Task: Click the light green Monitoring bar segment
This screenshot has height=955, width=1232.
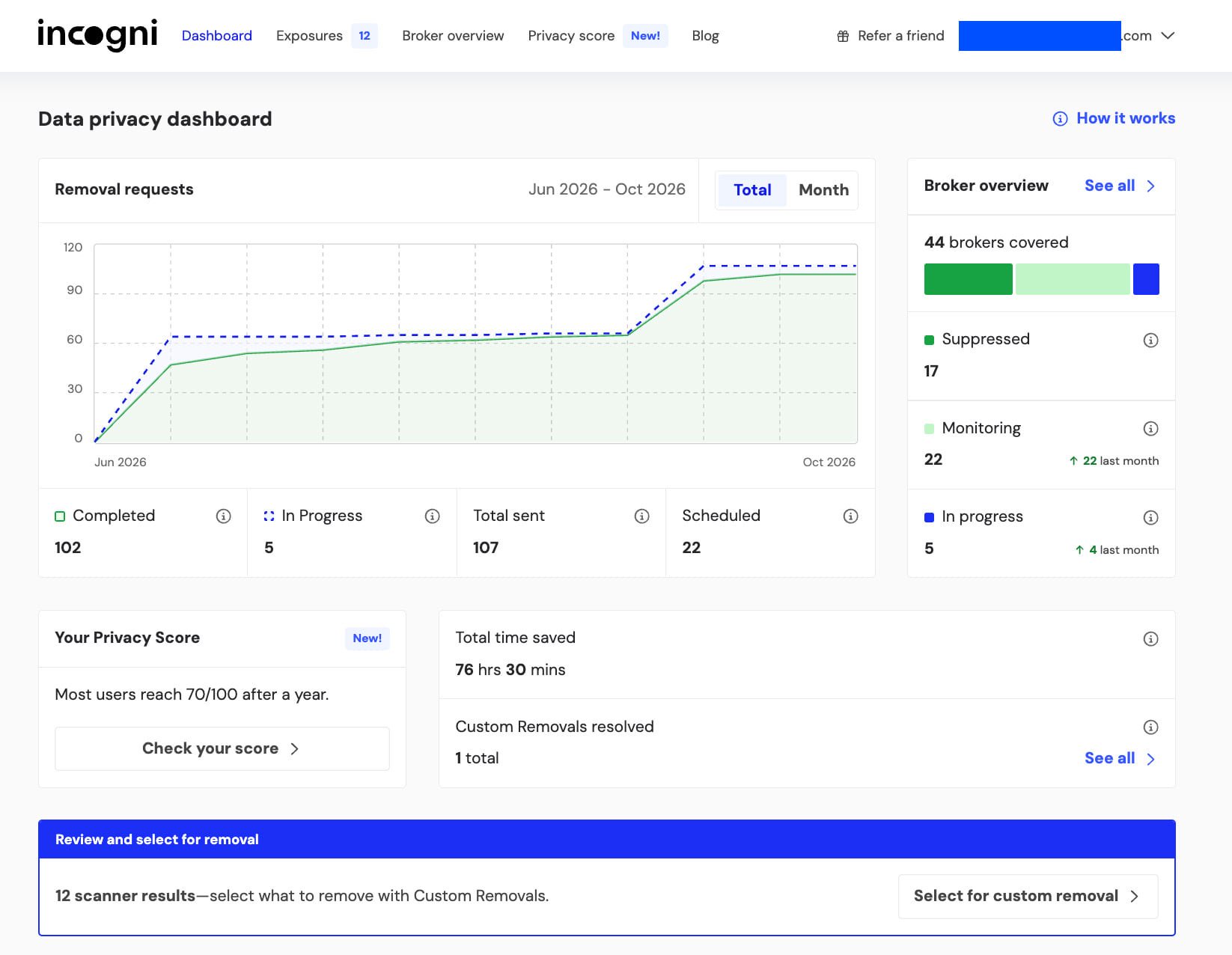Action: pos(1073,279)
